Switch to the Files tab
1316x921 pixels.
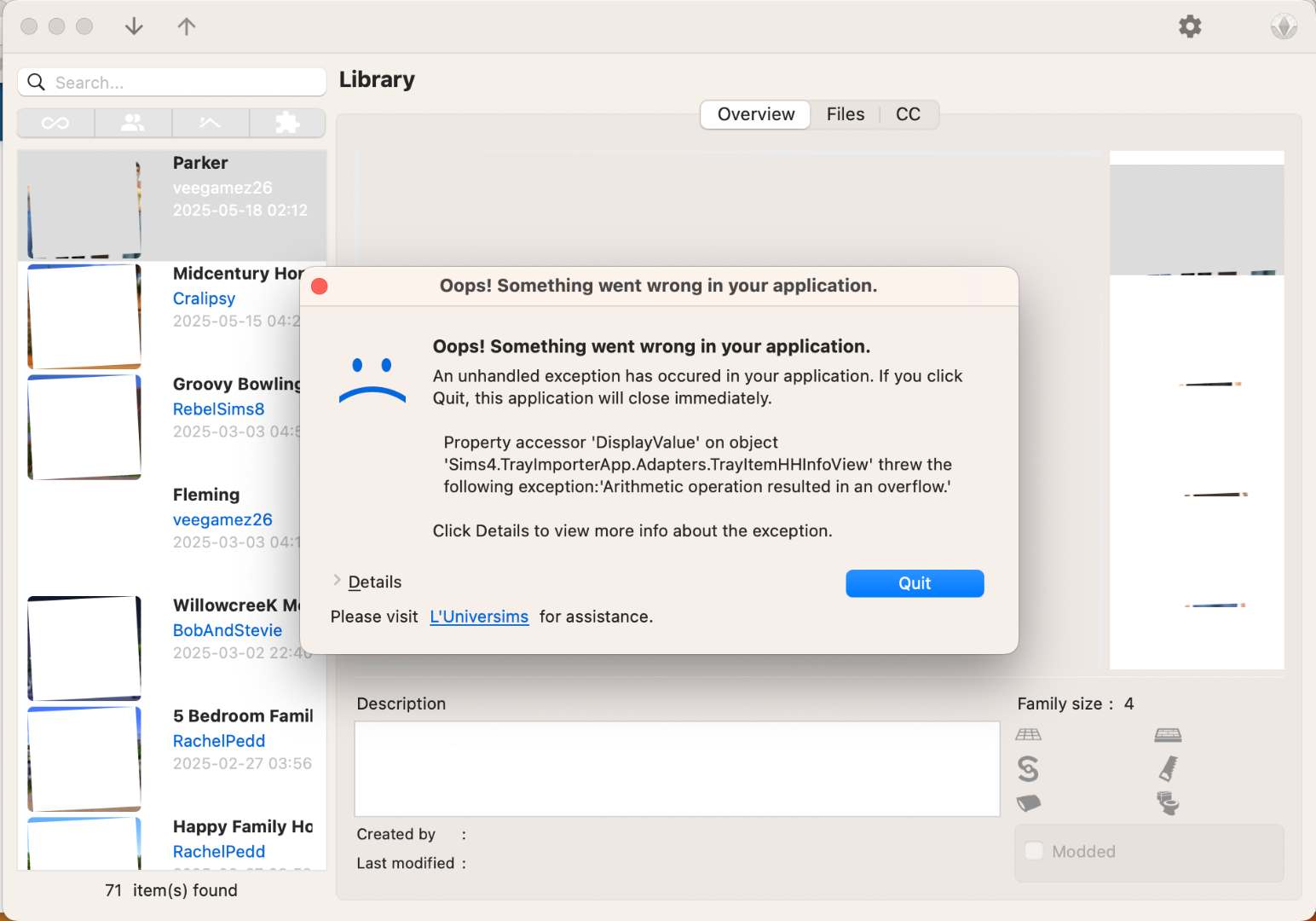pyautogui.click(x=845, y=114)
